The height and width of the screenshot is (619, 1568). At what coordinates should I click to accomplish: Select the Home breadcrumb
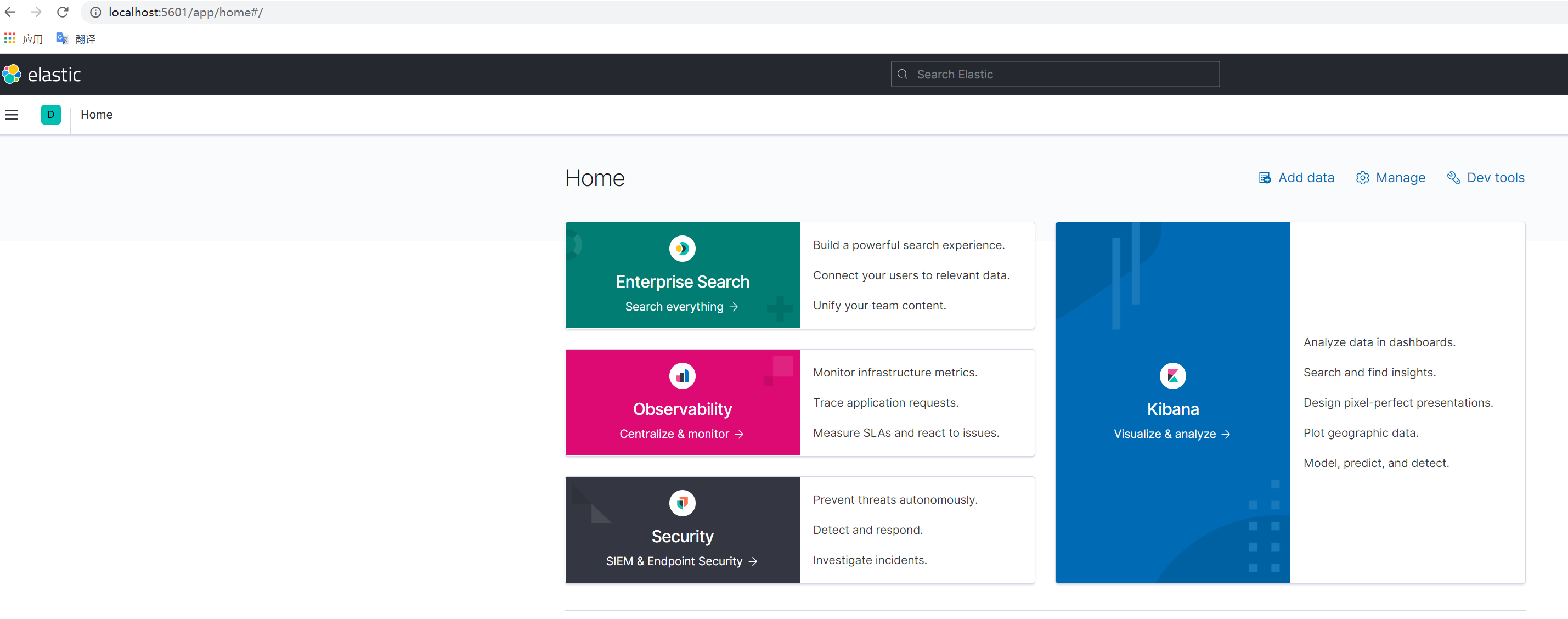click(x=96, y=115)
